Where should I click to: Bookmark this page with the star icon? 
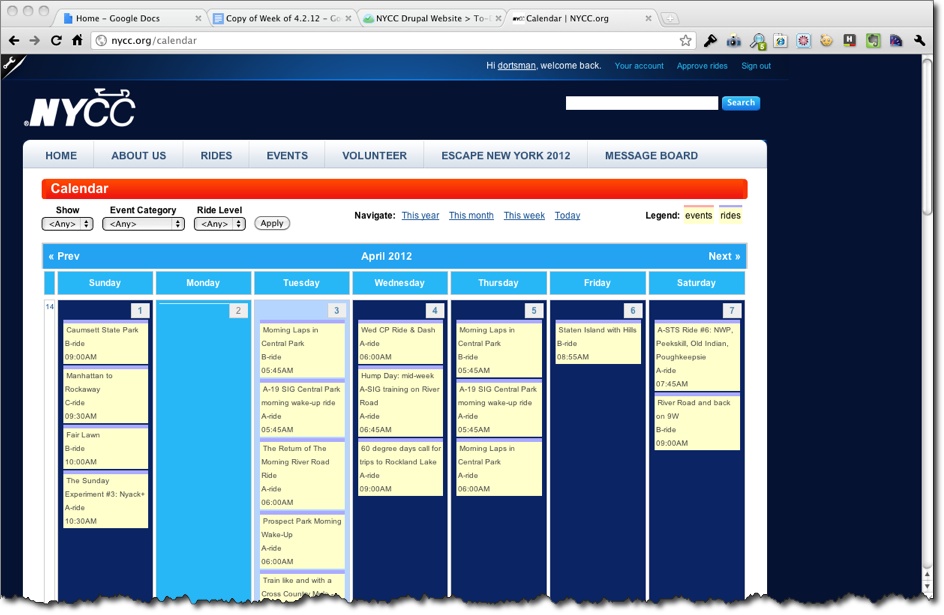point(686,40)
